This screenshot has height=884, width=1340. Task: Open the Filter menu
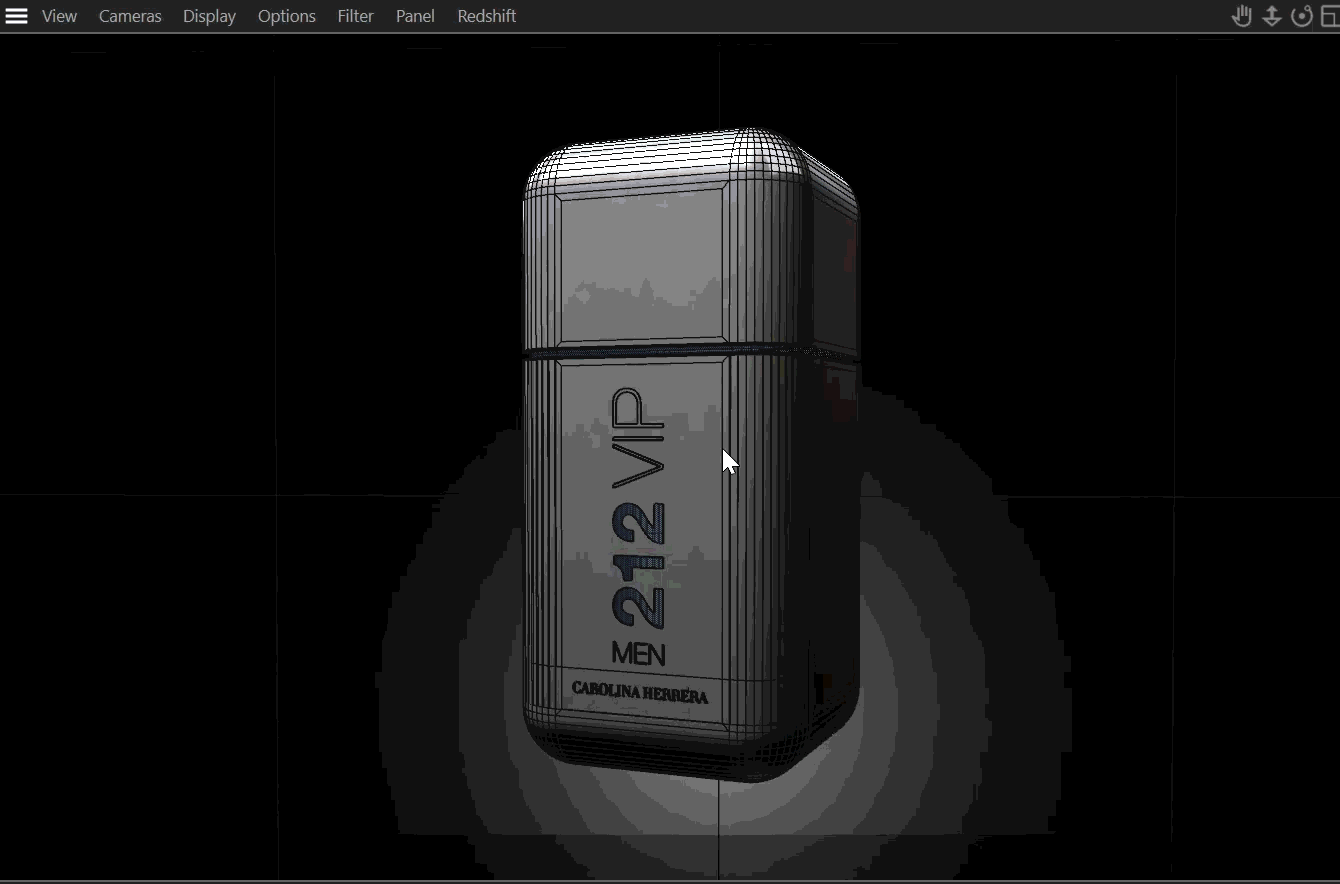coord(355,16)
